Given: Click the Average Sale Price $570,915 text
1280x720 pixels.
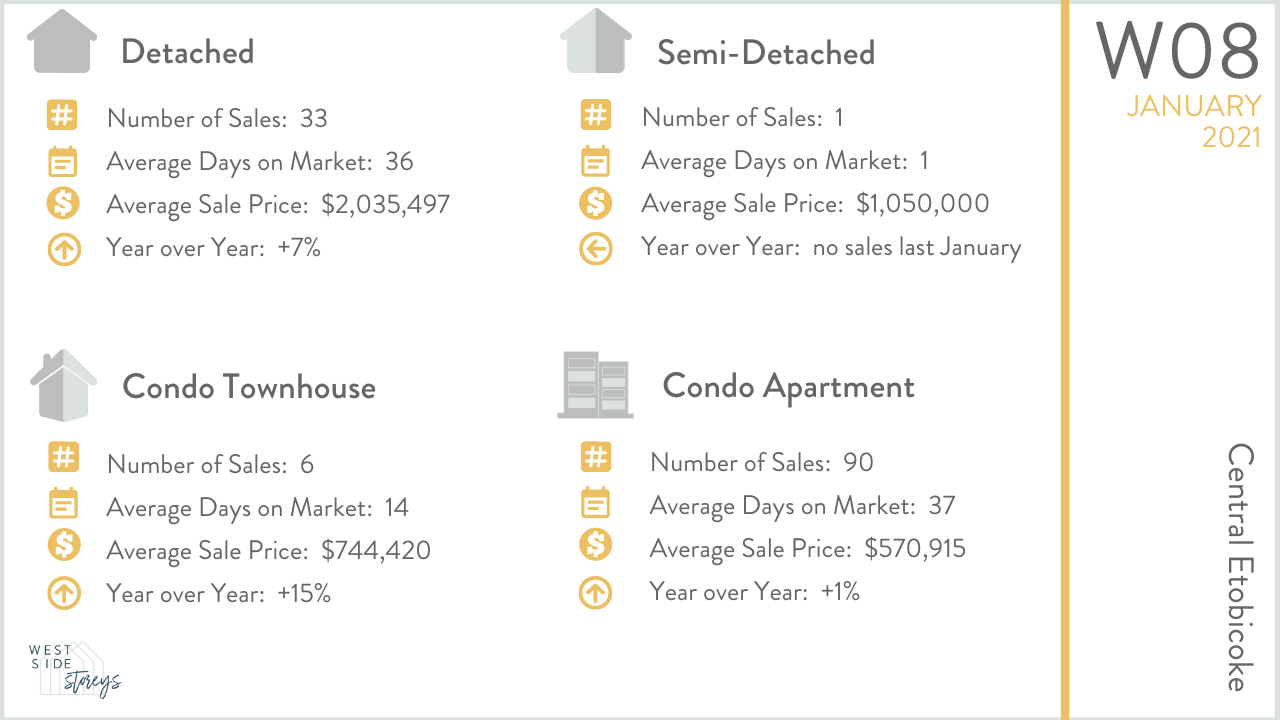Looking at the screenshot, I should pyautogui.click(x=807, y=549).
